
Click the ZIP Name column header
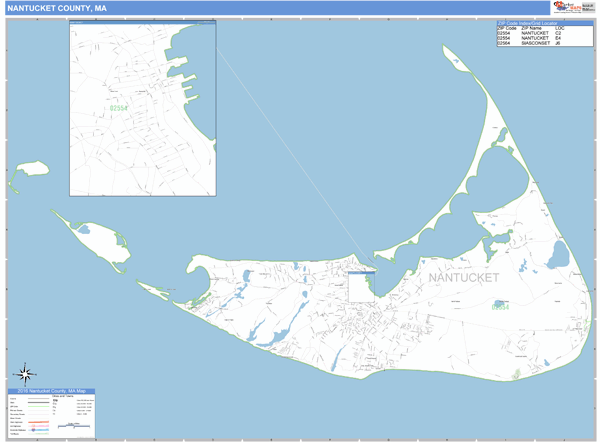pos(533,28)
